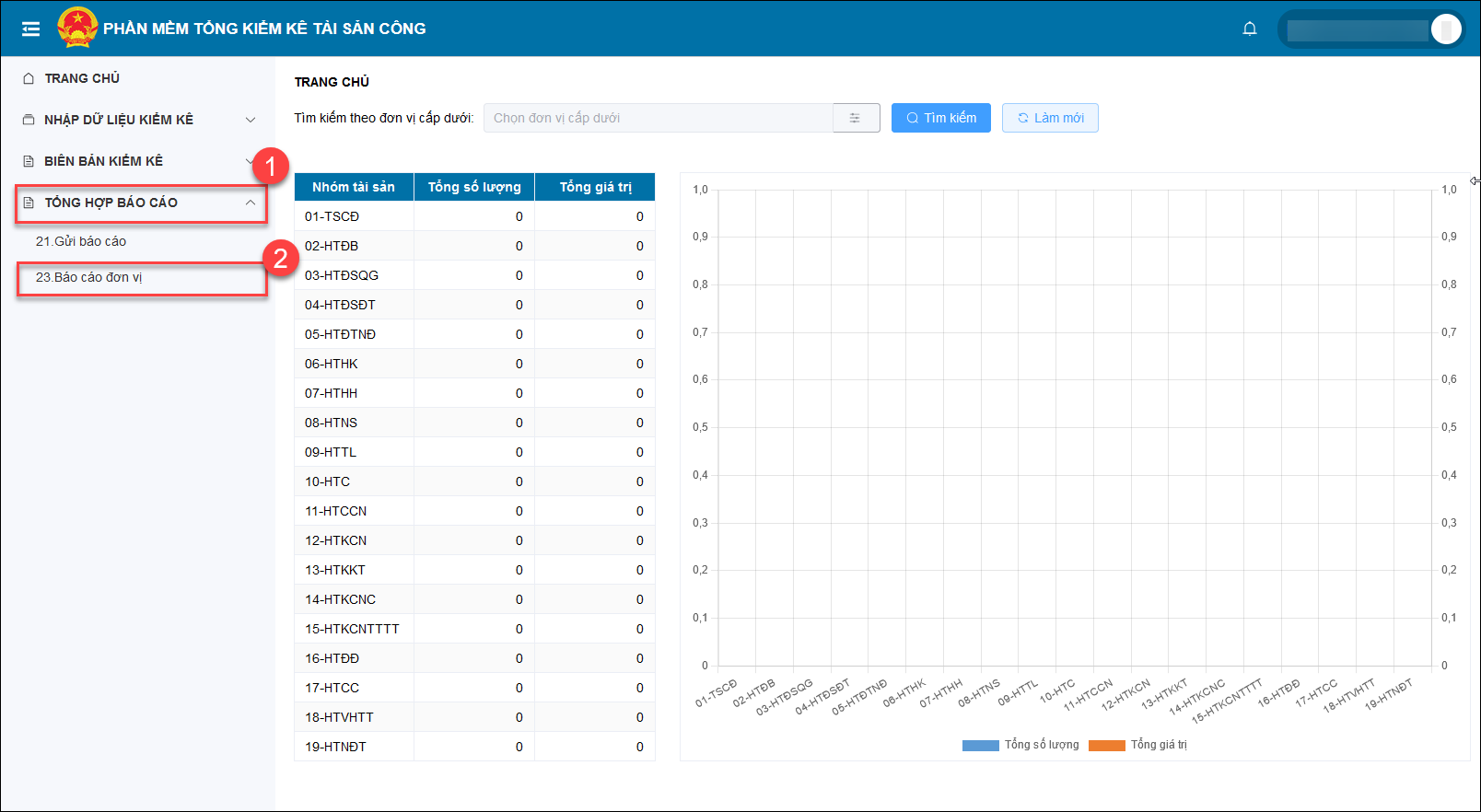Open 23.Báo cáo đơn vị menu item
This screenshot has width=1481, height=812.
[x=89, y=277]
